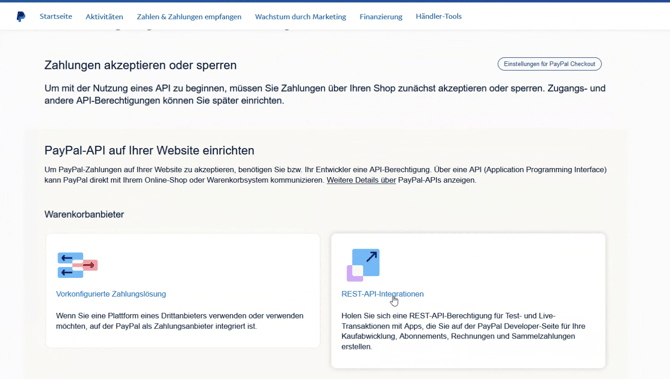Open the Finanzierung menu item
The width and height of the screenshot is (670, 379).
[381, 17]
